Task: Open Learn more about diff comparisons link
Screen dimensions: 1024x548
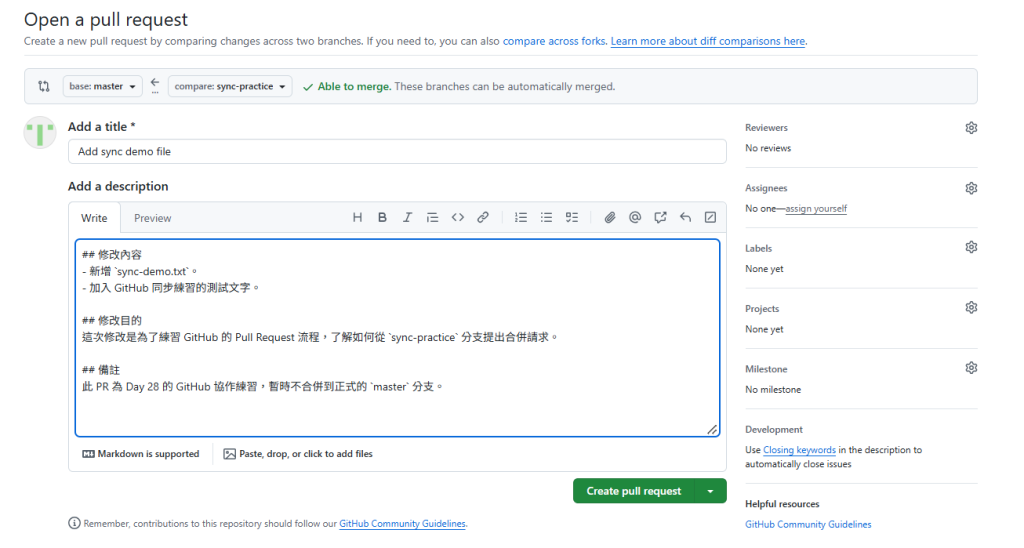Action: pos(708,41)
